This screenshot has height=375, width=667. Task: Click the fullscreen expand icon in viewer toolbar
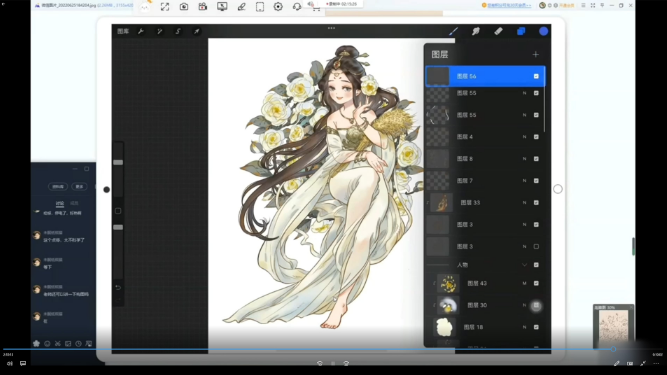[165, 7]
